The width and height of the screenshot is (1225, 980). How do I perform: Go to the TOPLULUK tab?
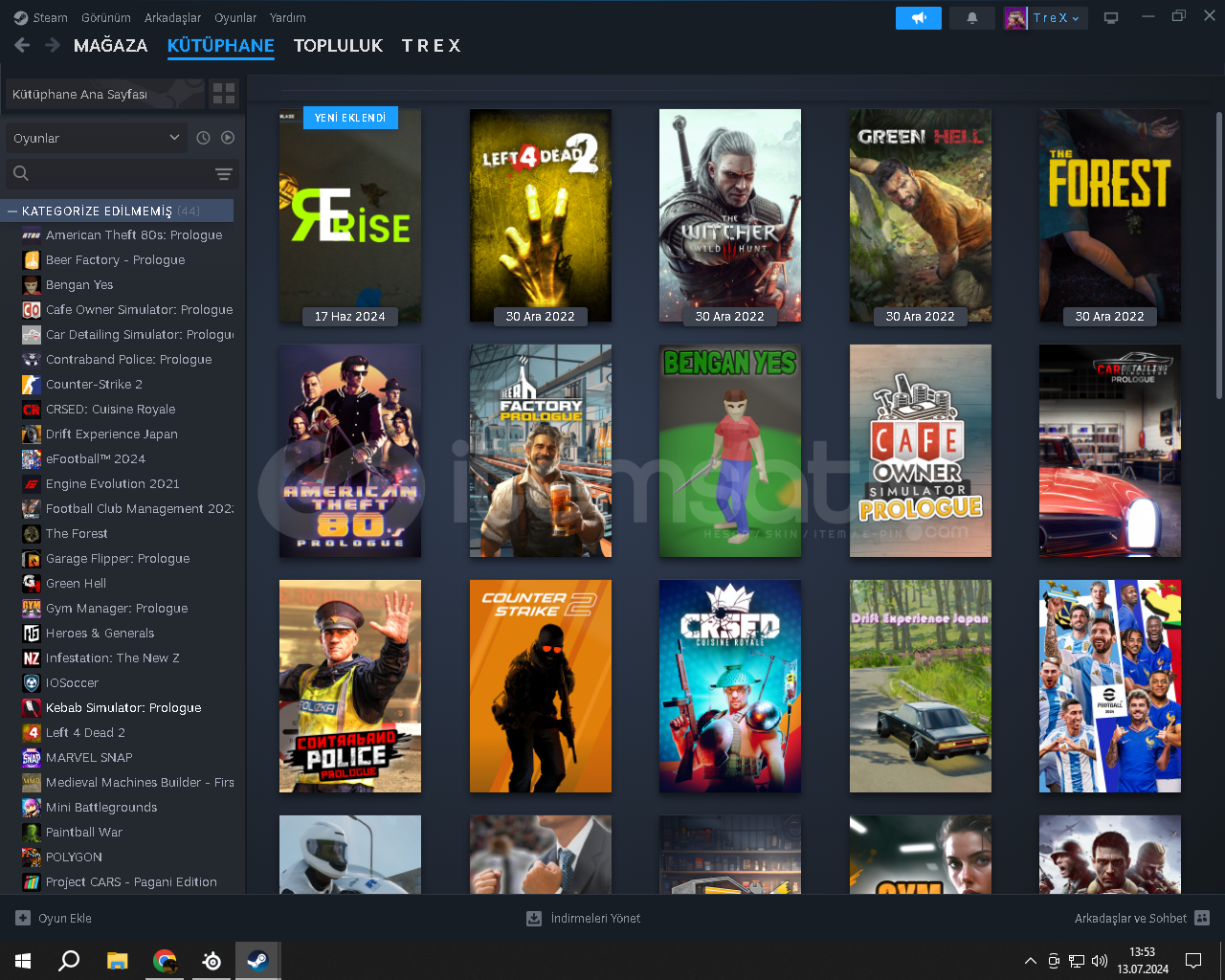pos(339,45)
